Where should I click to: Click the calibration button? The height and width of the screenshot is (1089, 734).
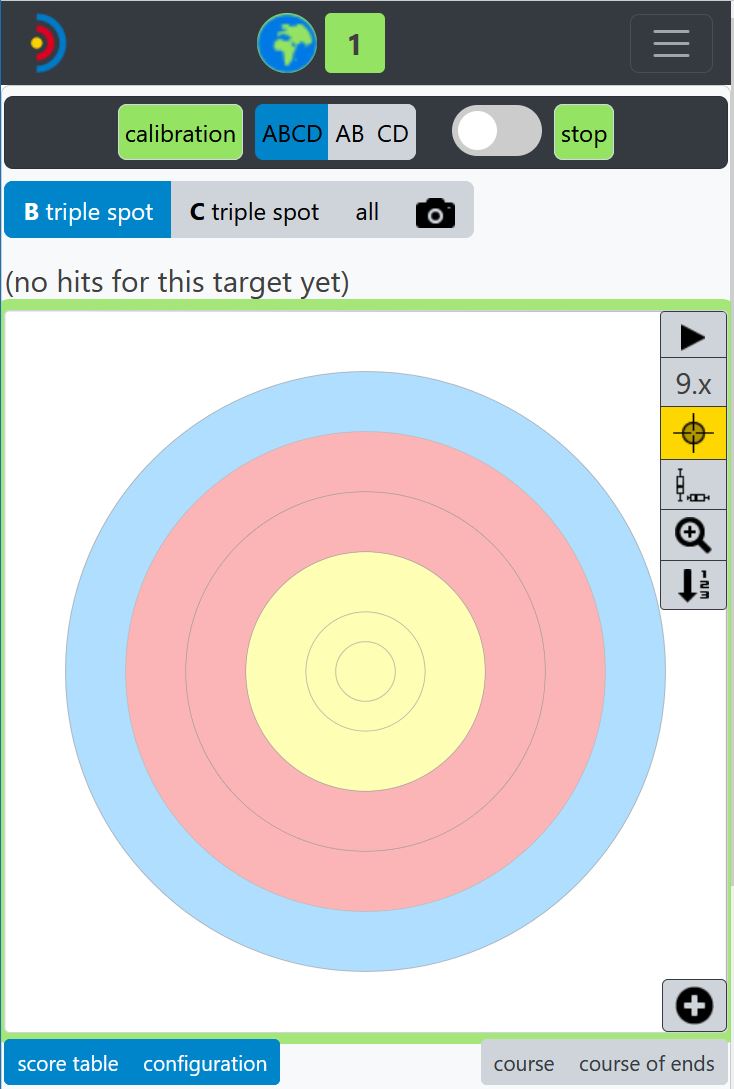180,133
